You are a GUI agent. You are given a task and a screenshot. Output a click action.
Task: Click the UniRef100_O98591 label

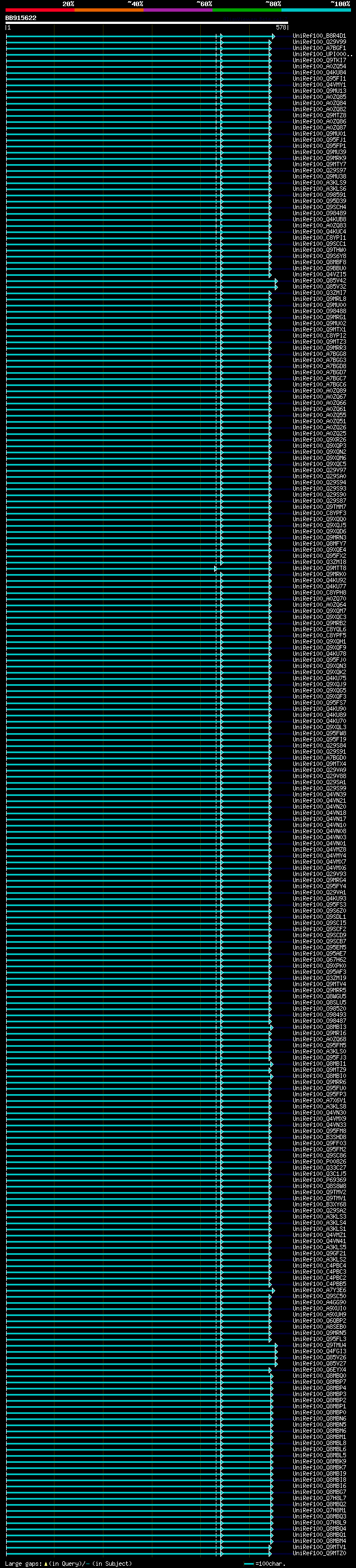tap(319, 195)
